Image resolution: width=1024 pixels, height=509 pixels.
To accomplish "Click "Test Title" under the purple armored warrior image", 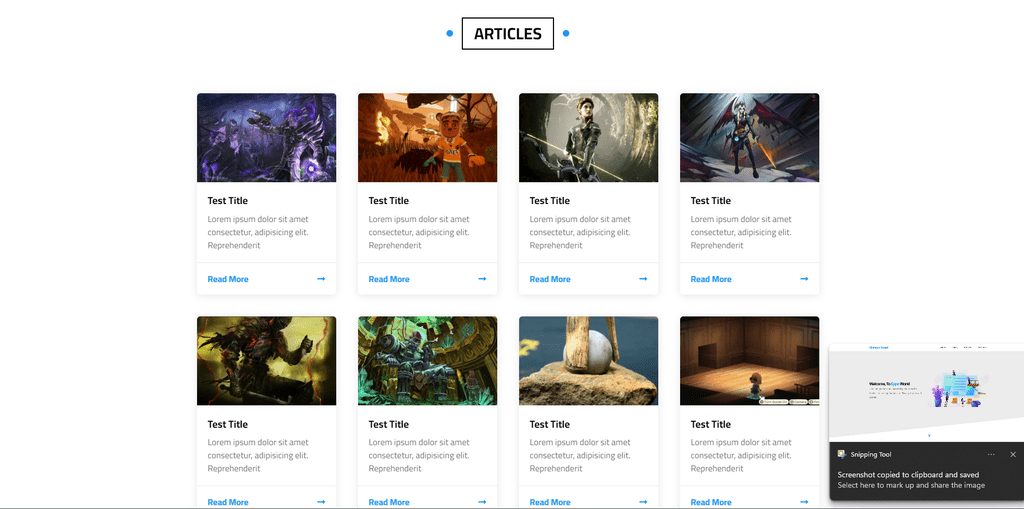I will tap(228, 201).
